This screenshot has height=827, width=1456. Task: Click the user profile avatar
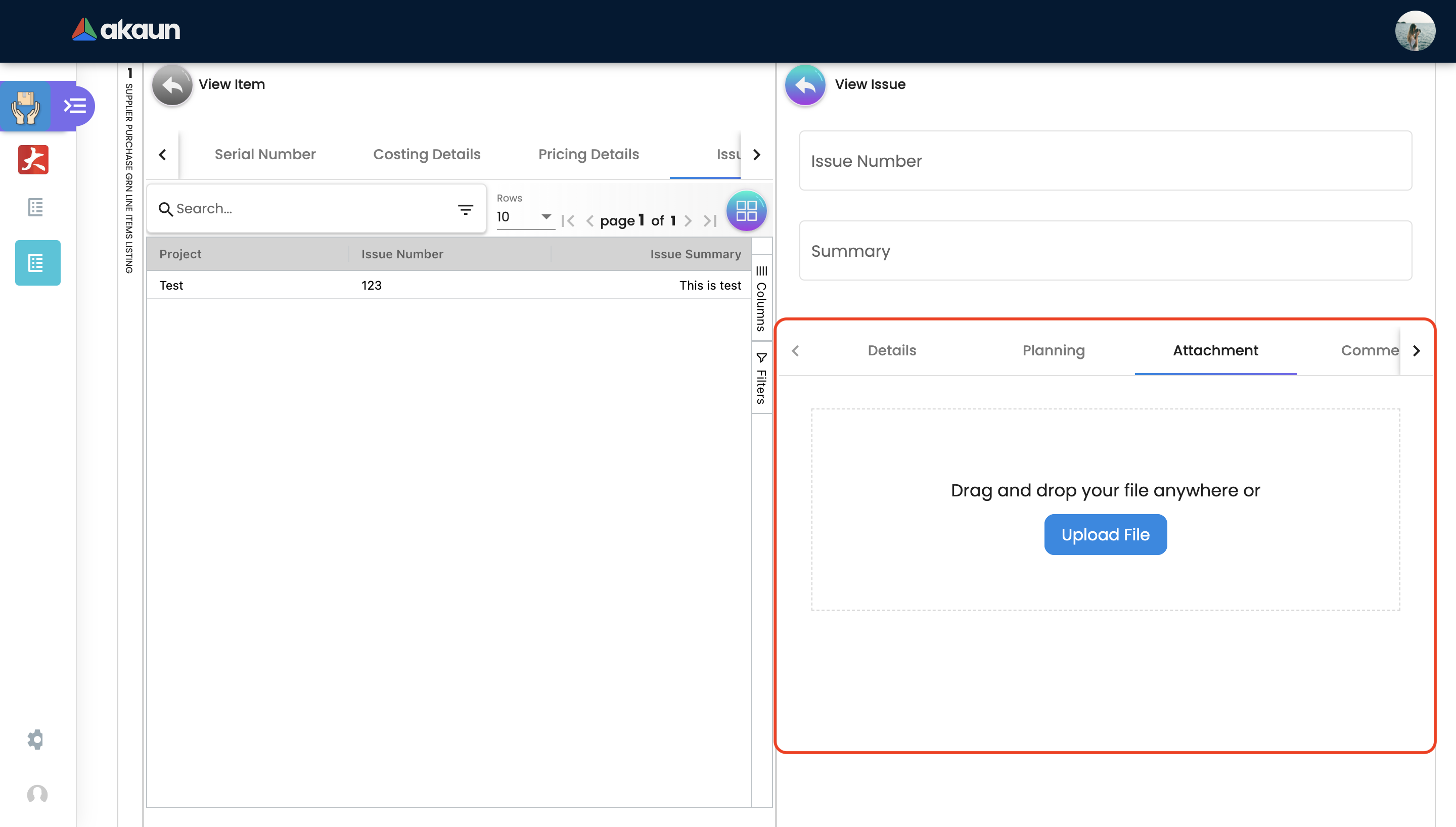[1415, 31]
